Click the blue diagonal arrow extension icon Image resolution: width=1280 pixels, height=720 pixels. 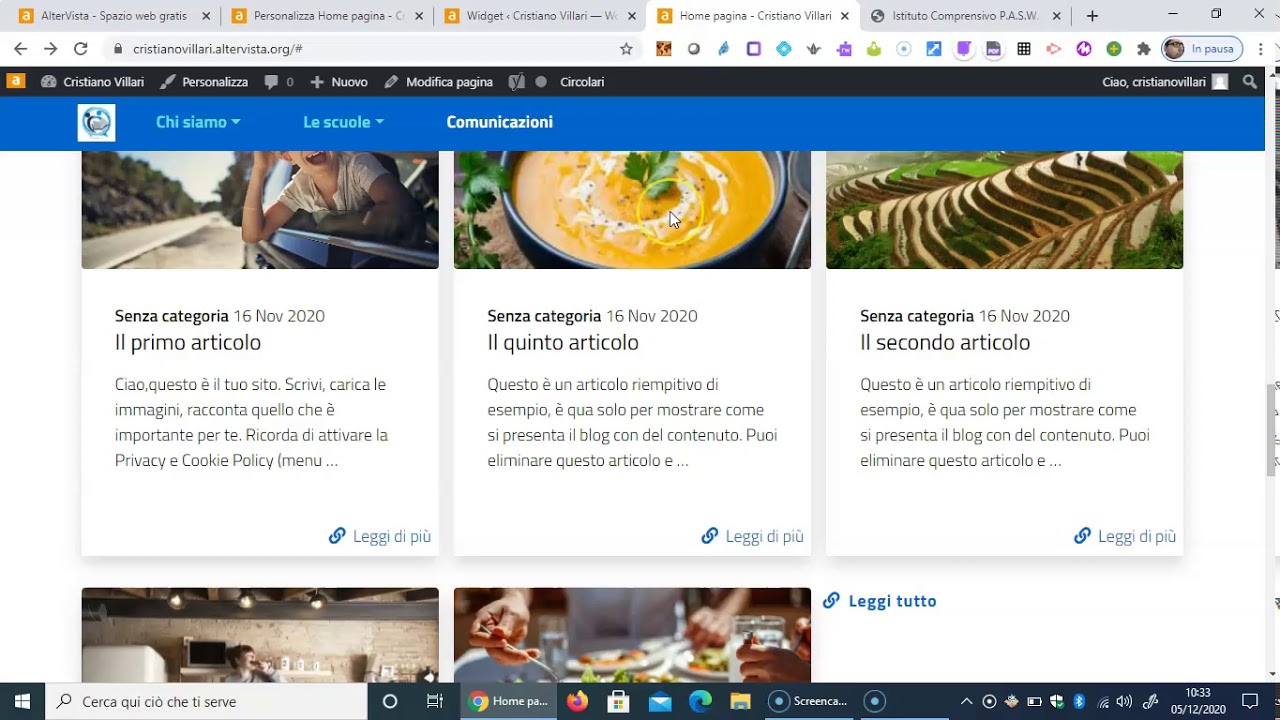[x=933, y=49]
